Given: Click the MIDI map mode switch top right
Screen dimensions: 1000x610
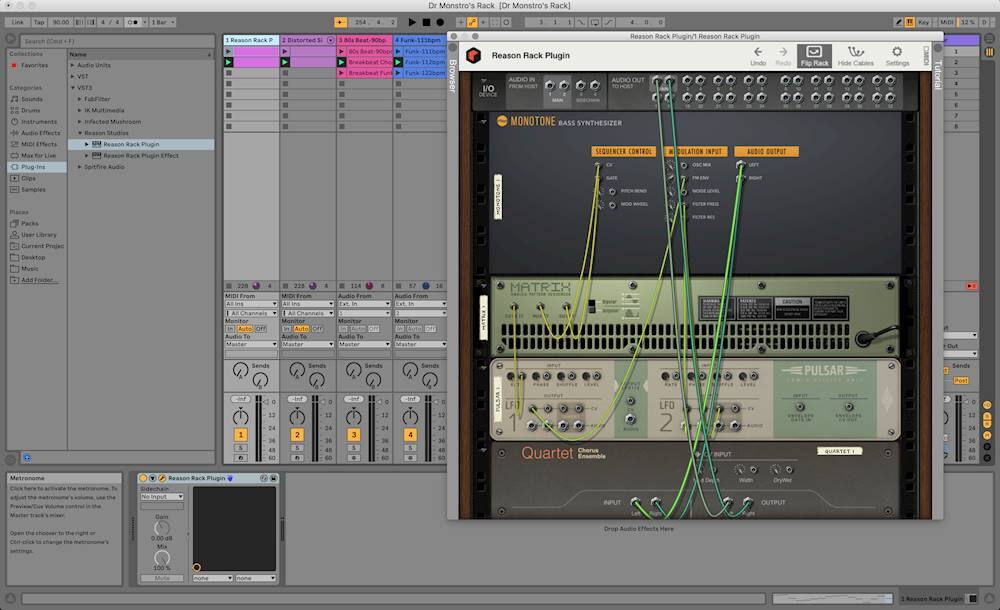Looking at the screenshot, I should (x=945, y=21).
